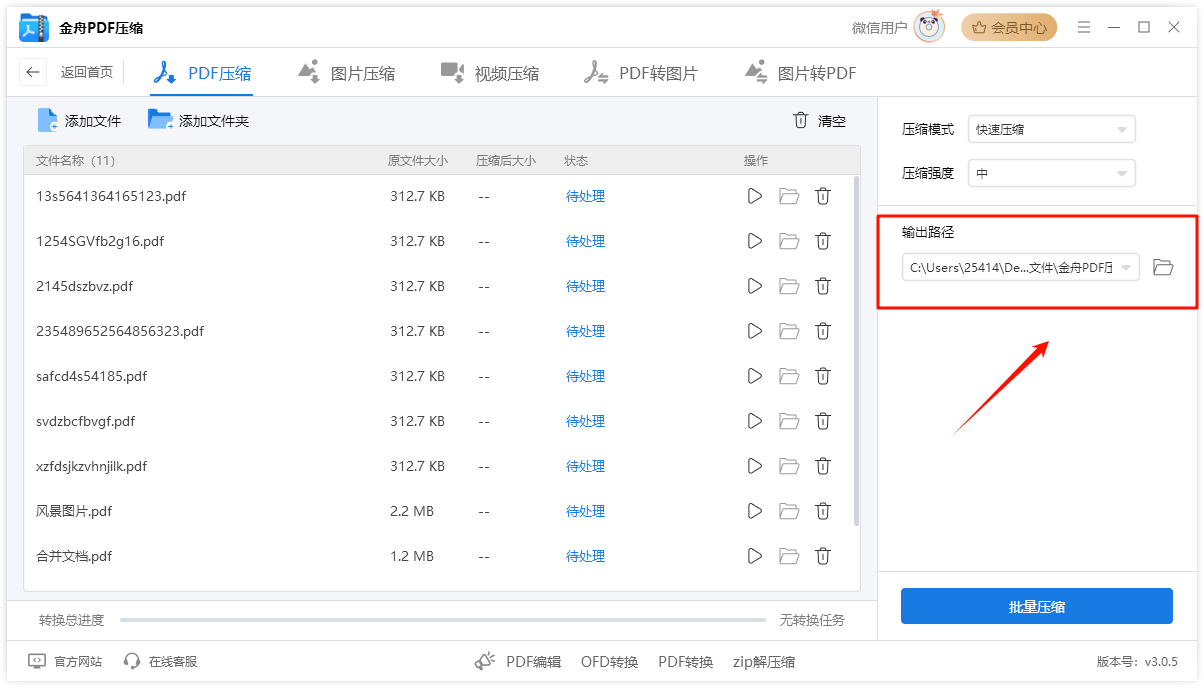Start compressing safcd4s54185.pdf with play icon

pyautogui.click(x=755, y=376)
